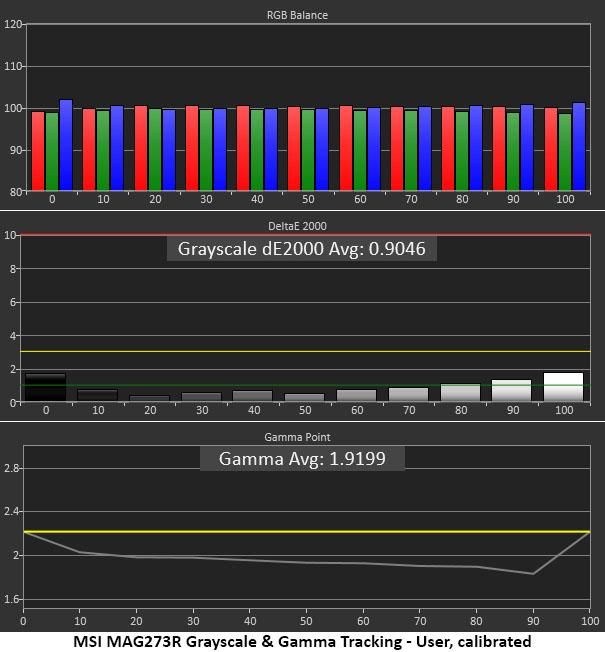
Task: Click the blue bar at 70 in RGB Balance
Action: coord(425,149)
